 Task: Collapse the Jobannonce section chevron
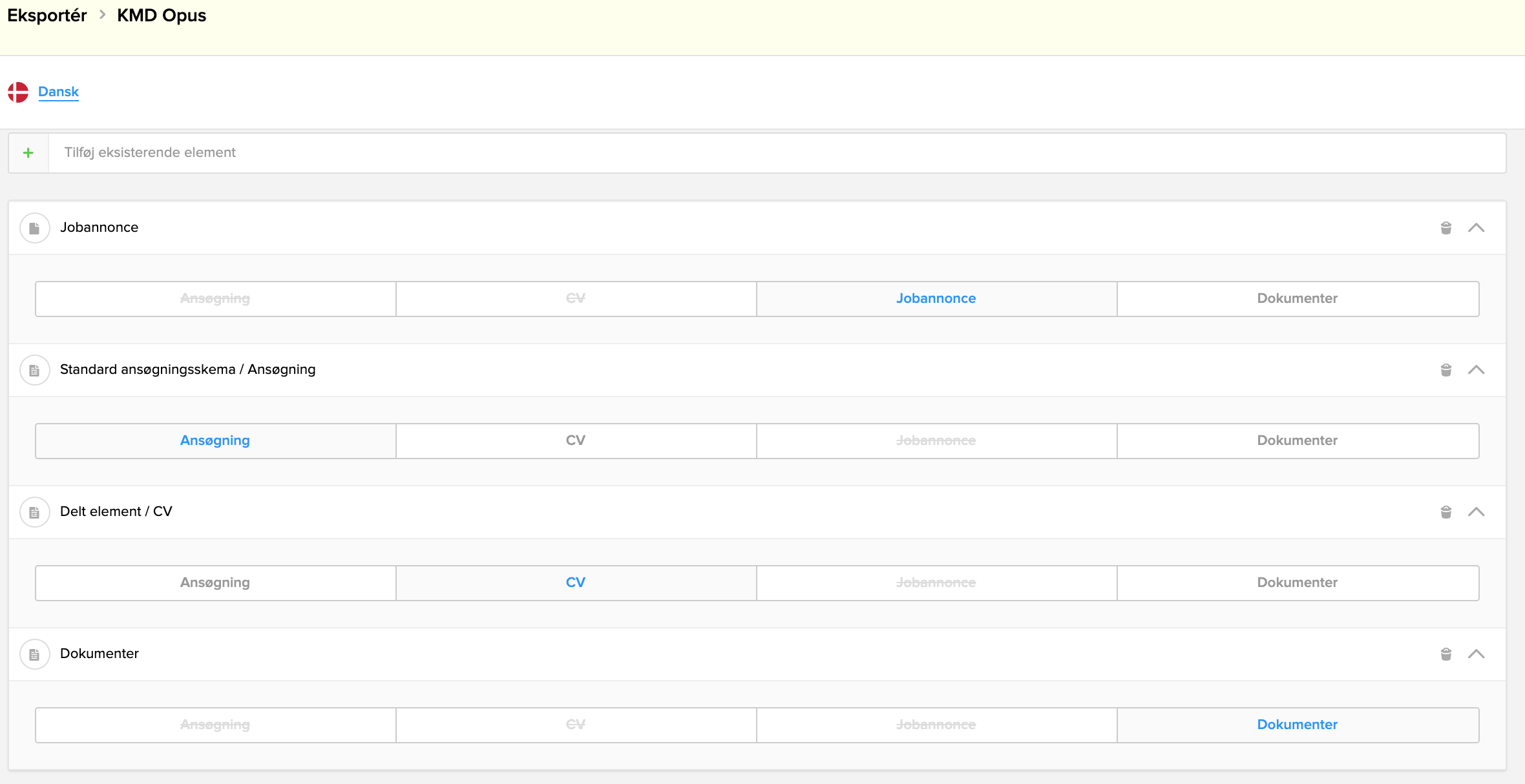click(1476, 228)
